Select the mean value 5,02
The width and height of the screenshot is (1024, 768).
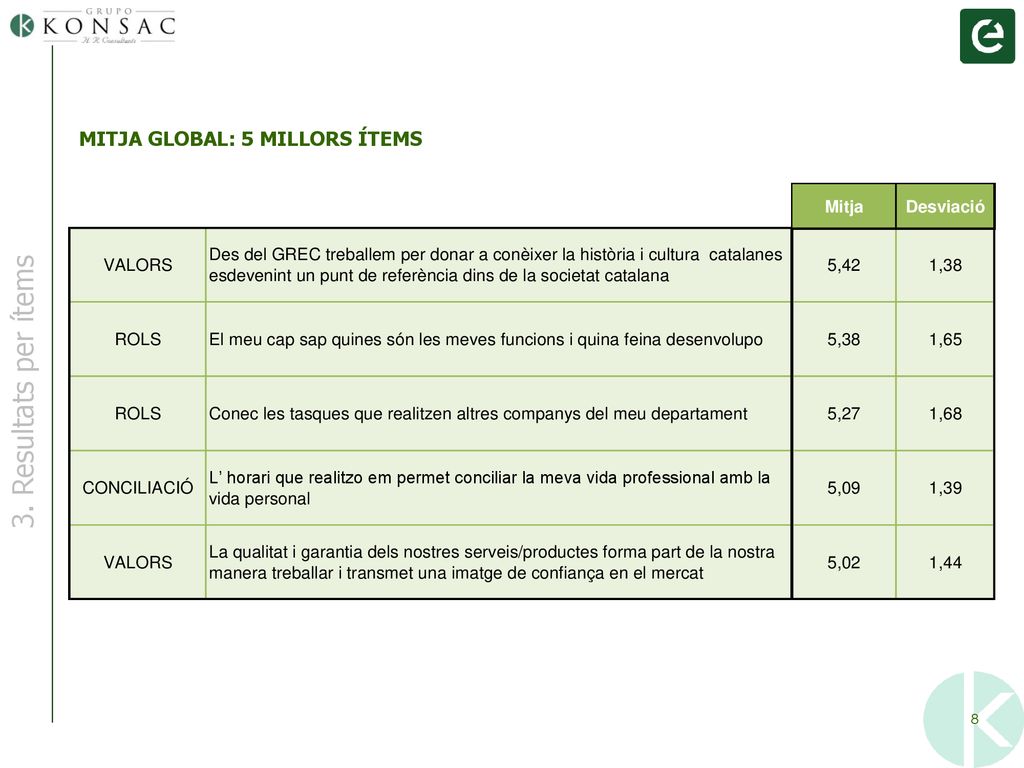click(843, 562)
